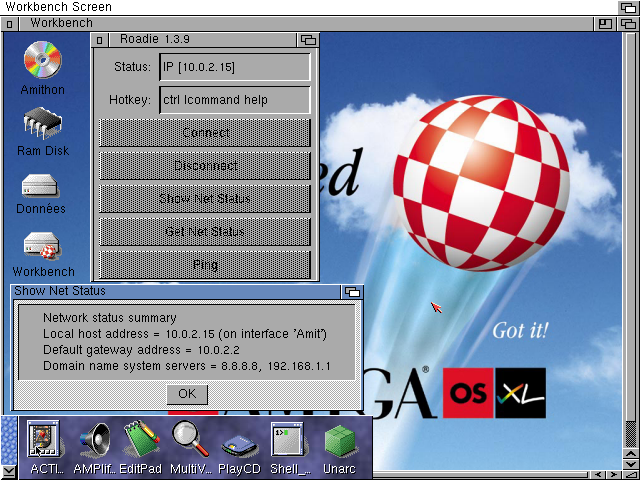Click Workbench vertical scrollbar up arrow
The height and width of the screenshot is (480, 640).
click(631, 454)
